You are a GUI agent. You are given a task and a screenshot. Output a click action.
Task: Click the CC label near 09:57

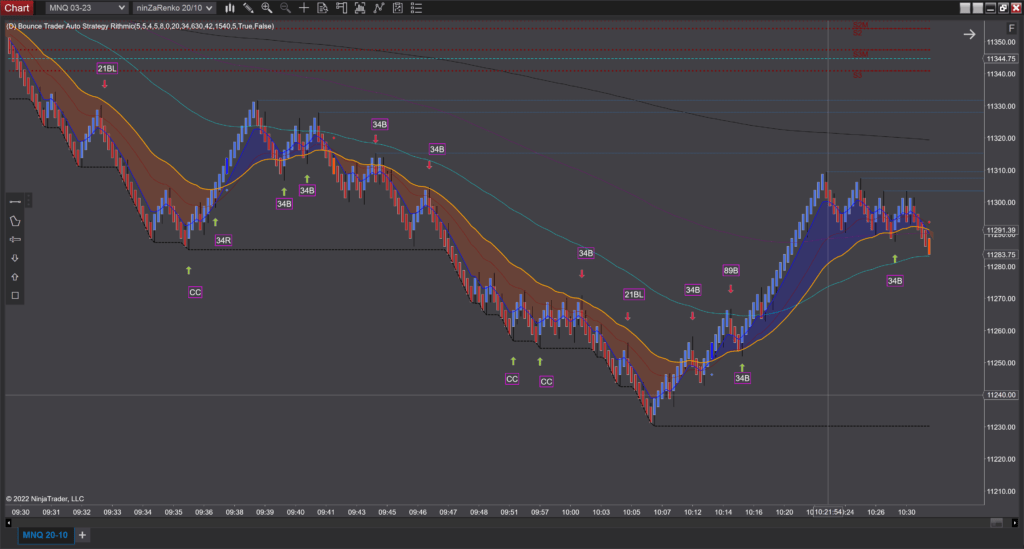coord(546,381)
